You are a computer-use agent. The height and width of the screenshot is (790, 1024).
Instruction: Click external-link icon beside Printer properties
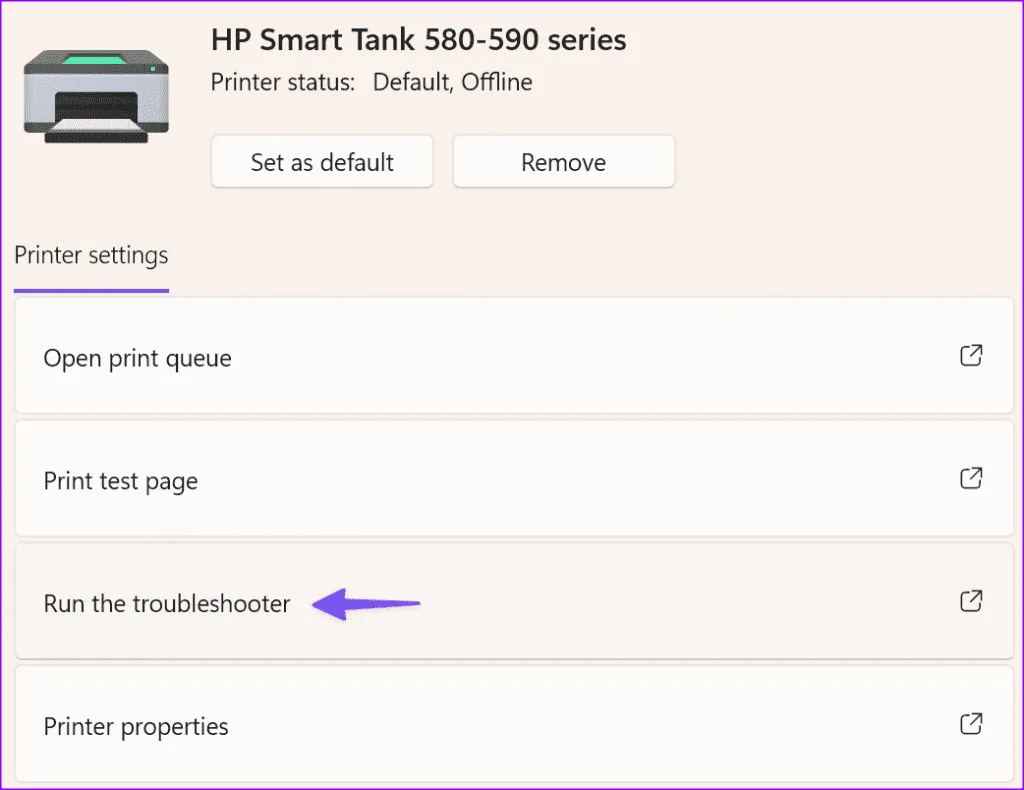coord(970,724)
